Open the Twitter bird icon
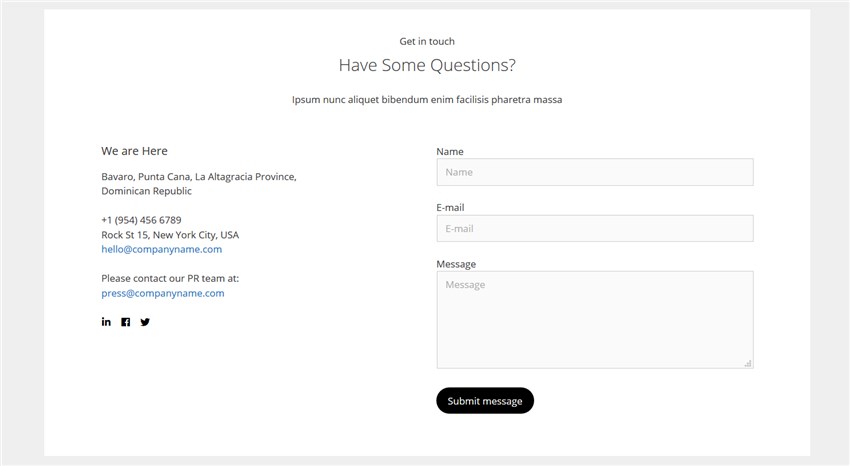This screenshot has height=466, width=850. coord(145,322)
